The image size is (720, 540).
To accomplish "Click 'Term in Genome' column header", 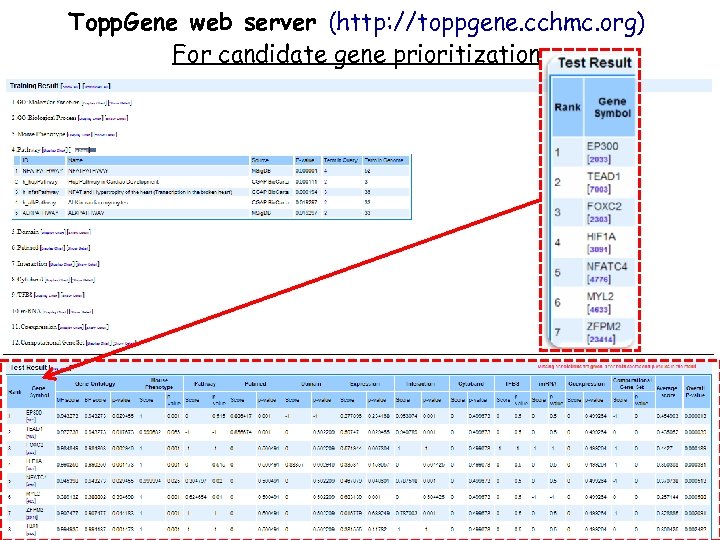I will click(x=384, y=160).
